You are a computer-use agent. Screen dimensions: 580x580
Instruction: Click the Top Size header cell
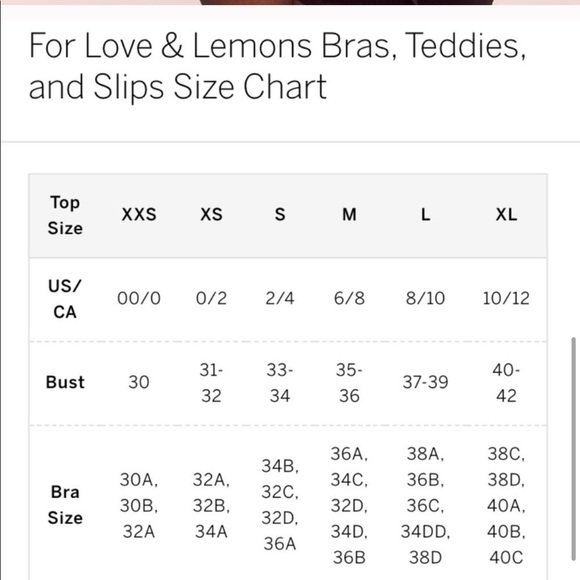pyautogui.click(x=65, y=215)
